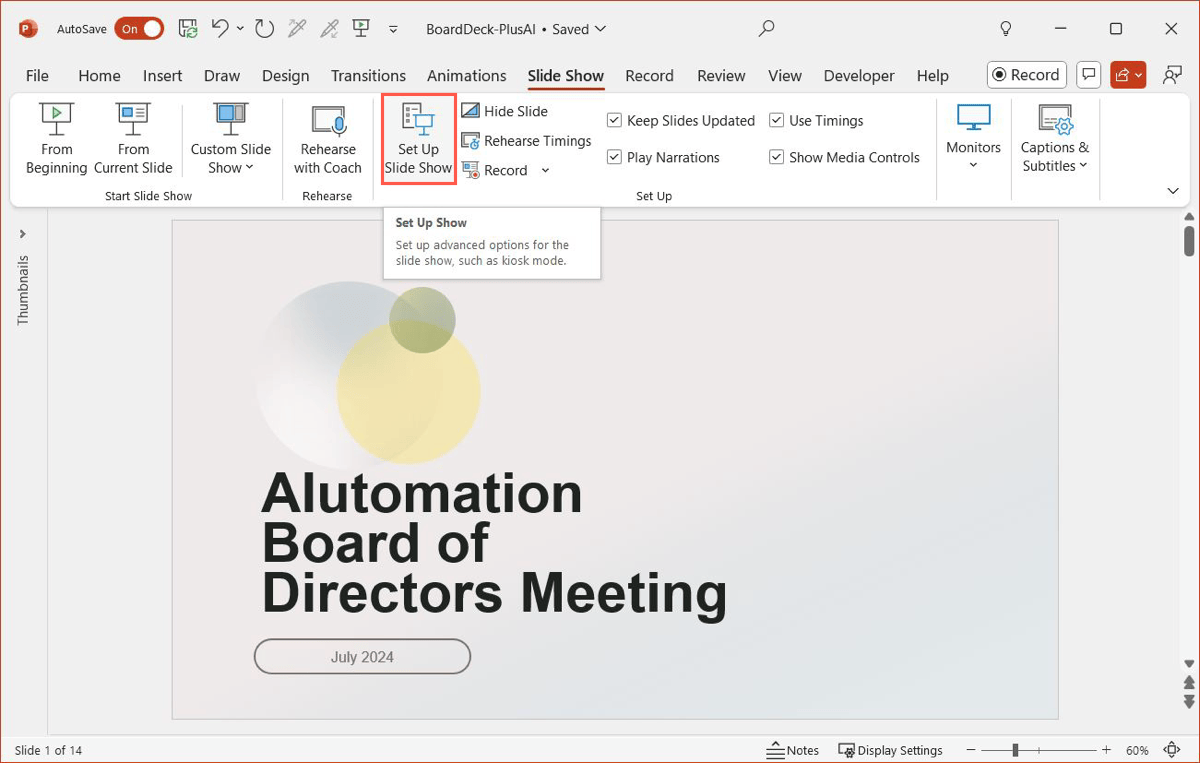Switch to the Review tab
The image size is (1200, 763).
(x=721, y=76)
